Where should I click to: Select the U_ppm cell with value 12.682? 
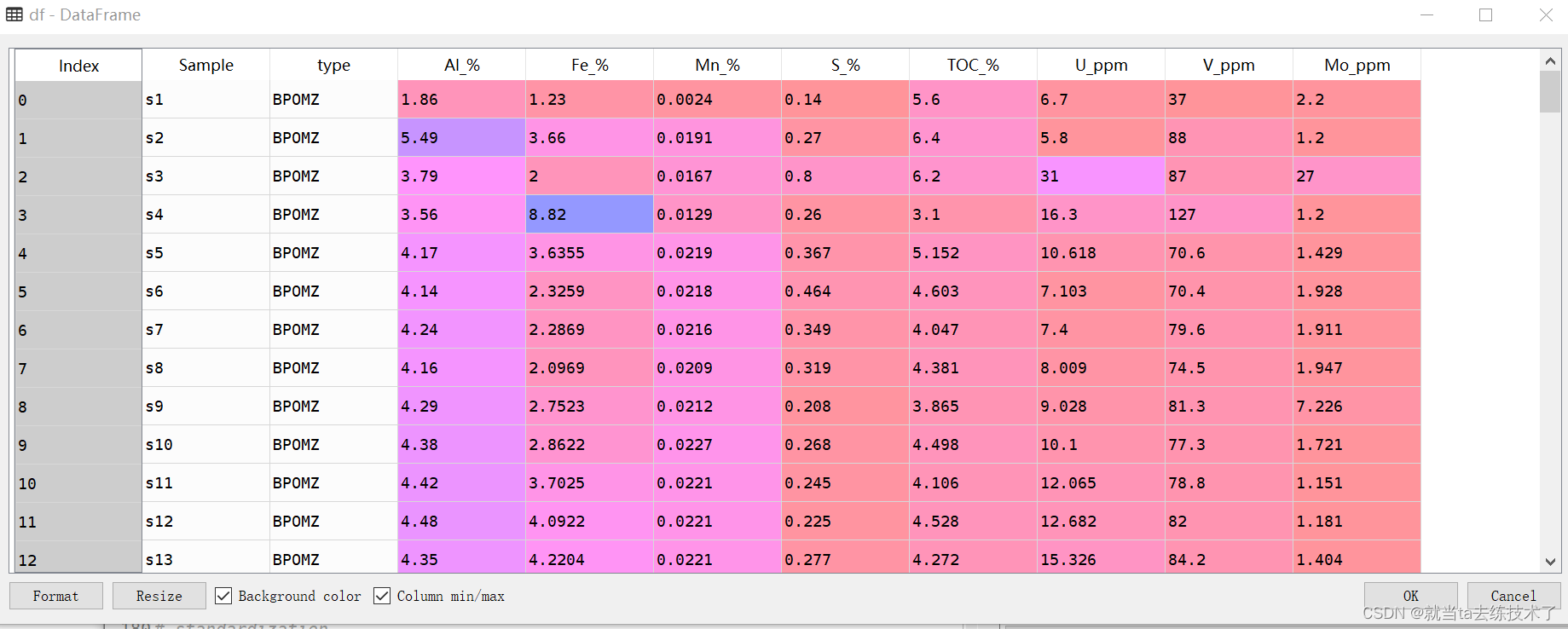pos(1102,522)
